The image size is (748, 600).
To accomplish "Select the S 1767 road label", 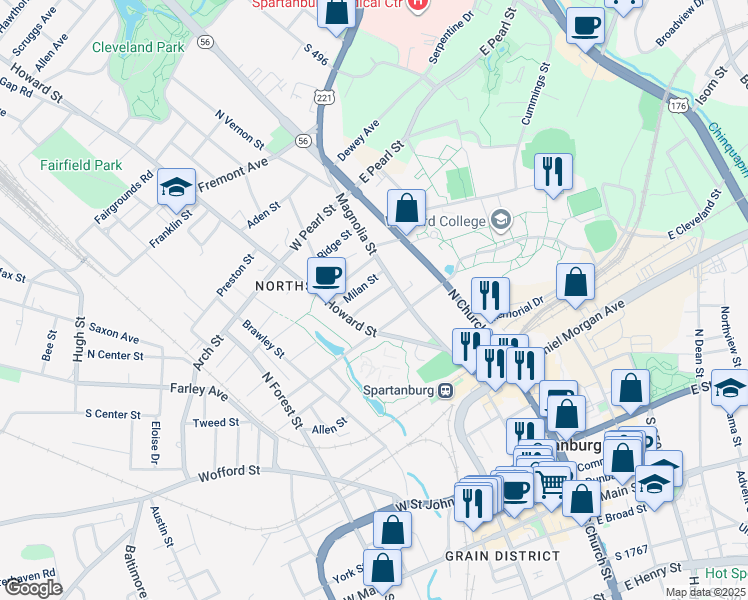I will (632, 553).
